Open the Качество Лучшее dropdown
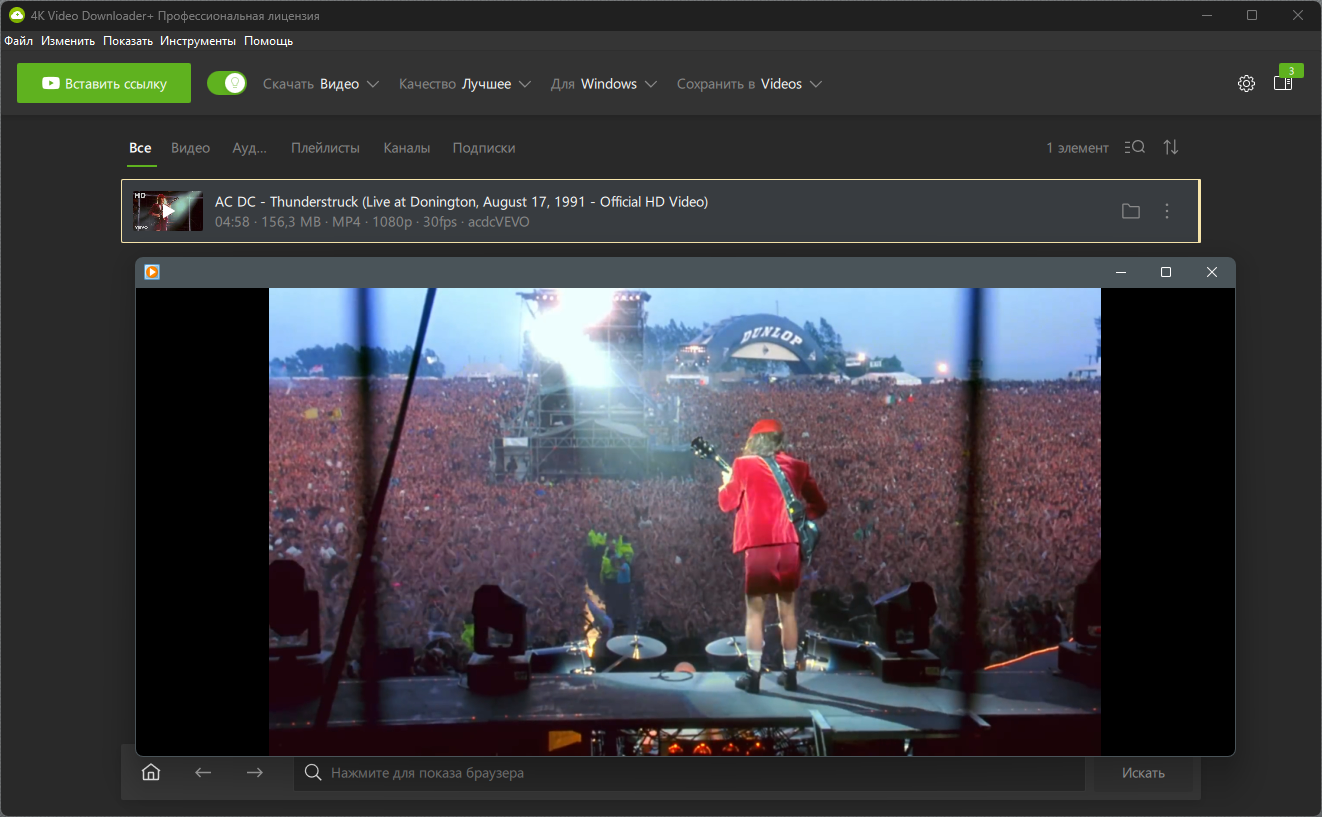 coord(465,84)
